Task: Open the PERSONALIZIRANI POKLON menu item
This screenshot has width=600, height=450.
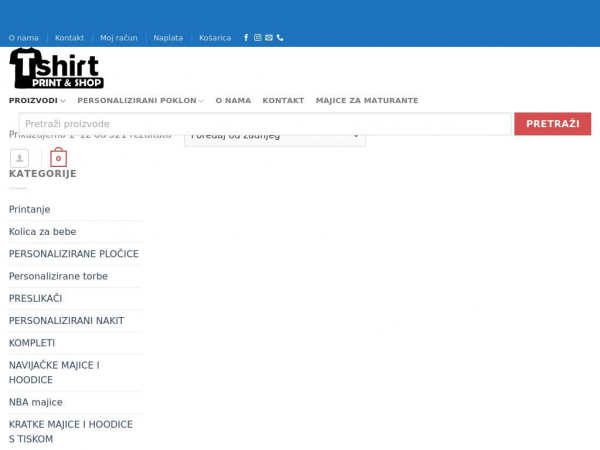Action: click(x=137, y=100)
